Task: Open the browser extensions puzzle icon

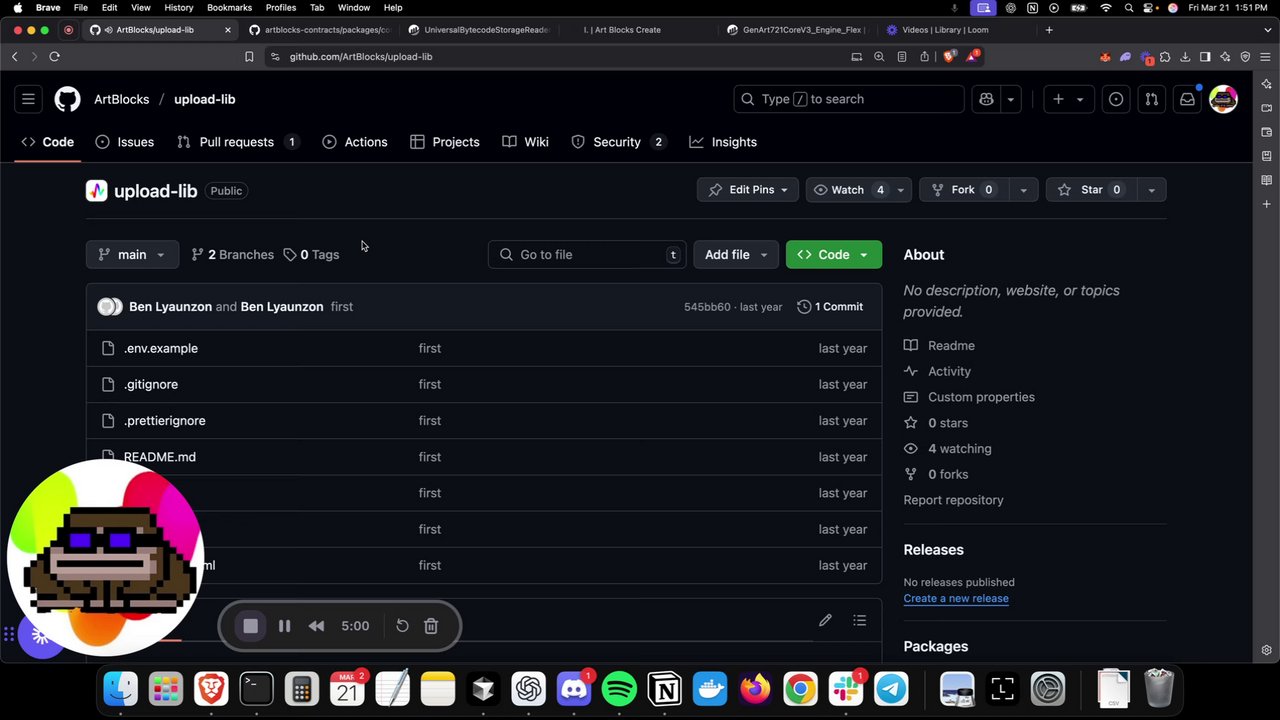Action: 1165,57
